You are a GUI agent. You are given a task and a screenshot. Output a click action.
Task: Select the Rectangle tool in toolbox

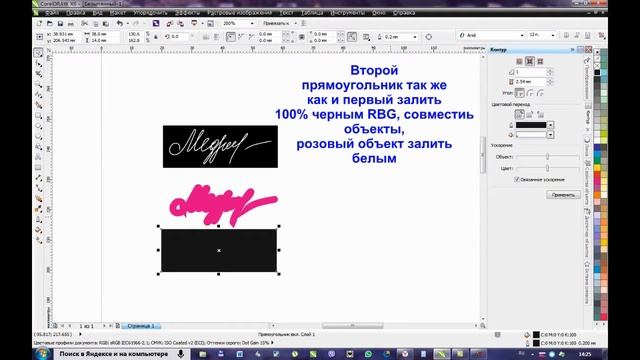[38, 116]
